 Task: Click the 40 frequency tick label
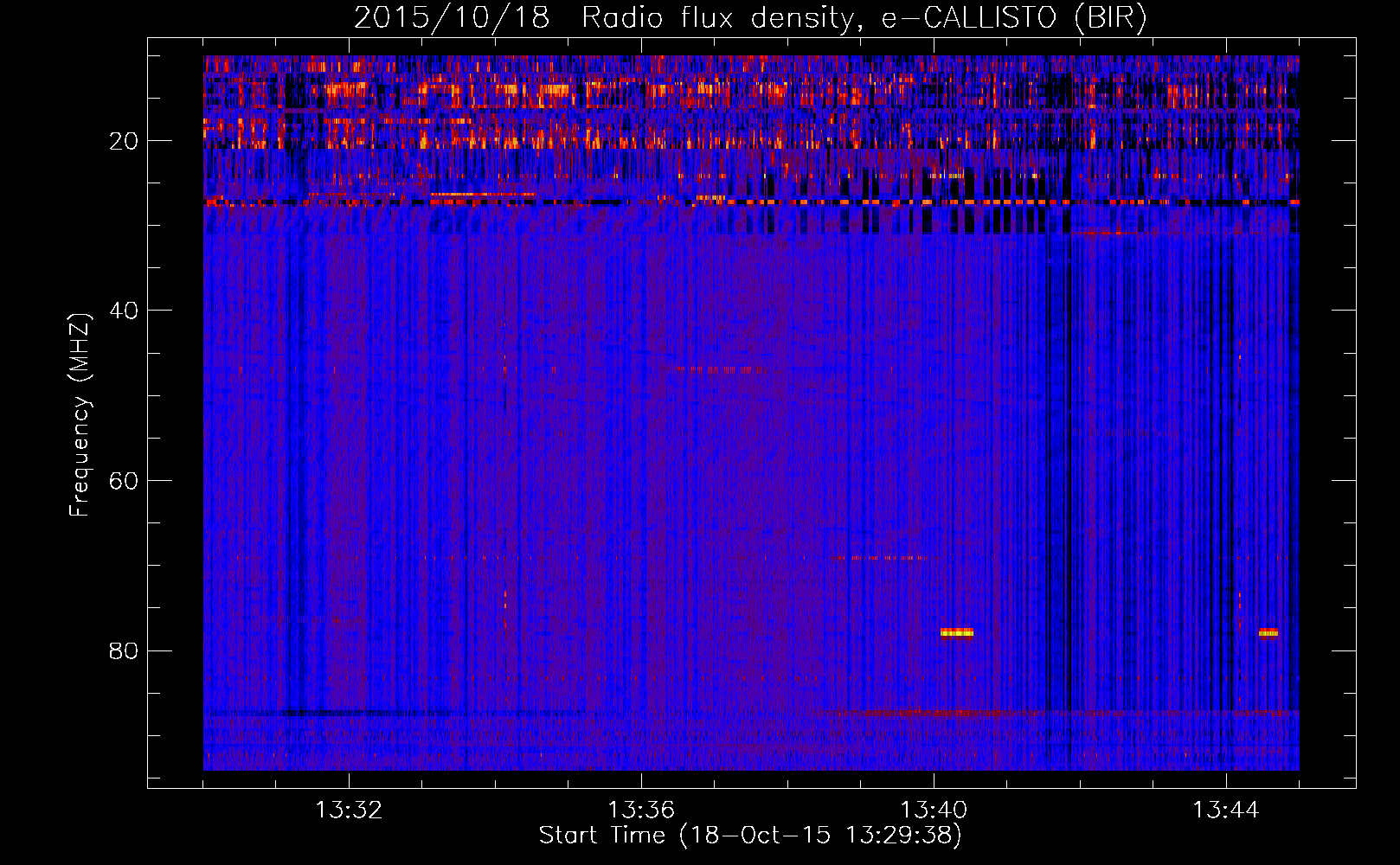[124, 311]
